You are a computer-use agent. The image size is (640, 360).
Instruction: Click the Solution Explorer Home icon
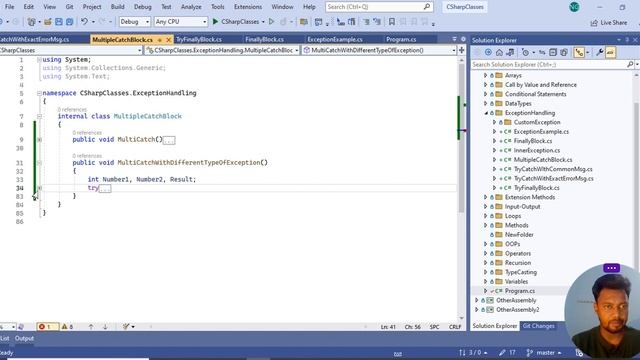tap(499, 53)
